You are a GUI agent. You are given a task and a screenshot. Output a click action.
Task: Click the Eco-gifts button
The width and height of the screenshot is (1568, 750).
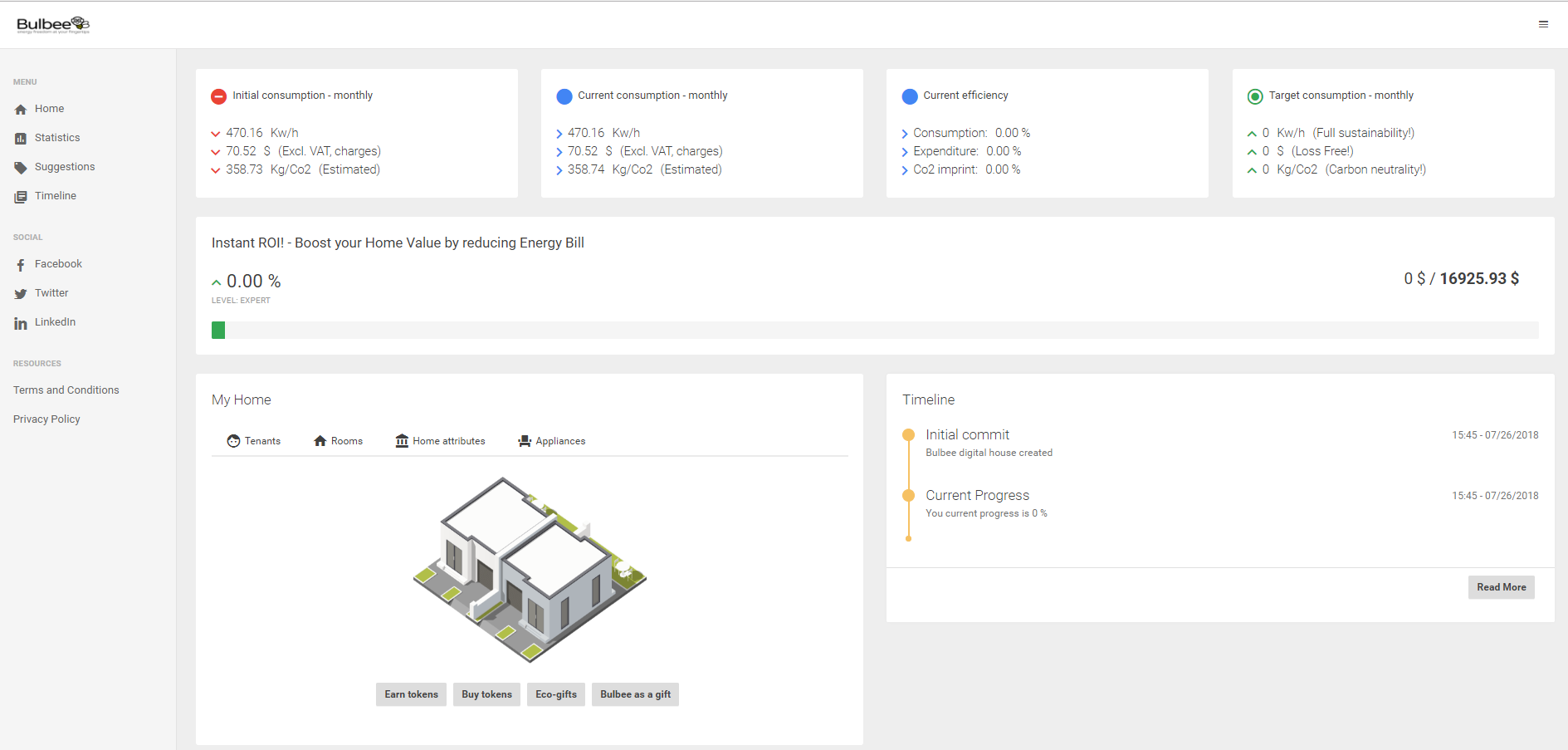pyautogui.click(x=556, y=694)
